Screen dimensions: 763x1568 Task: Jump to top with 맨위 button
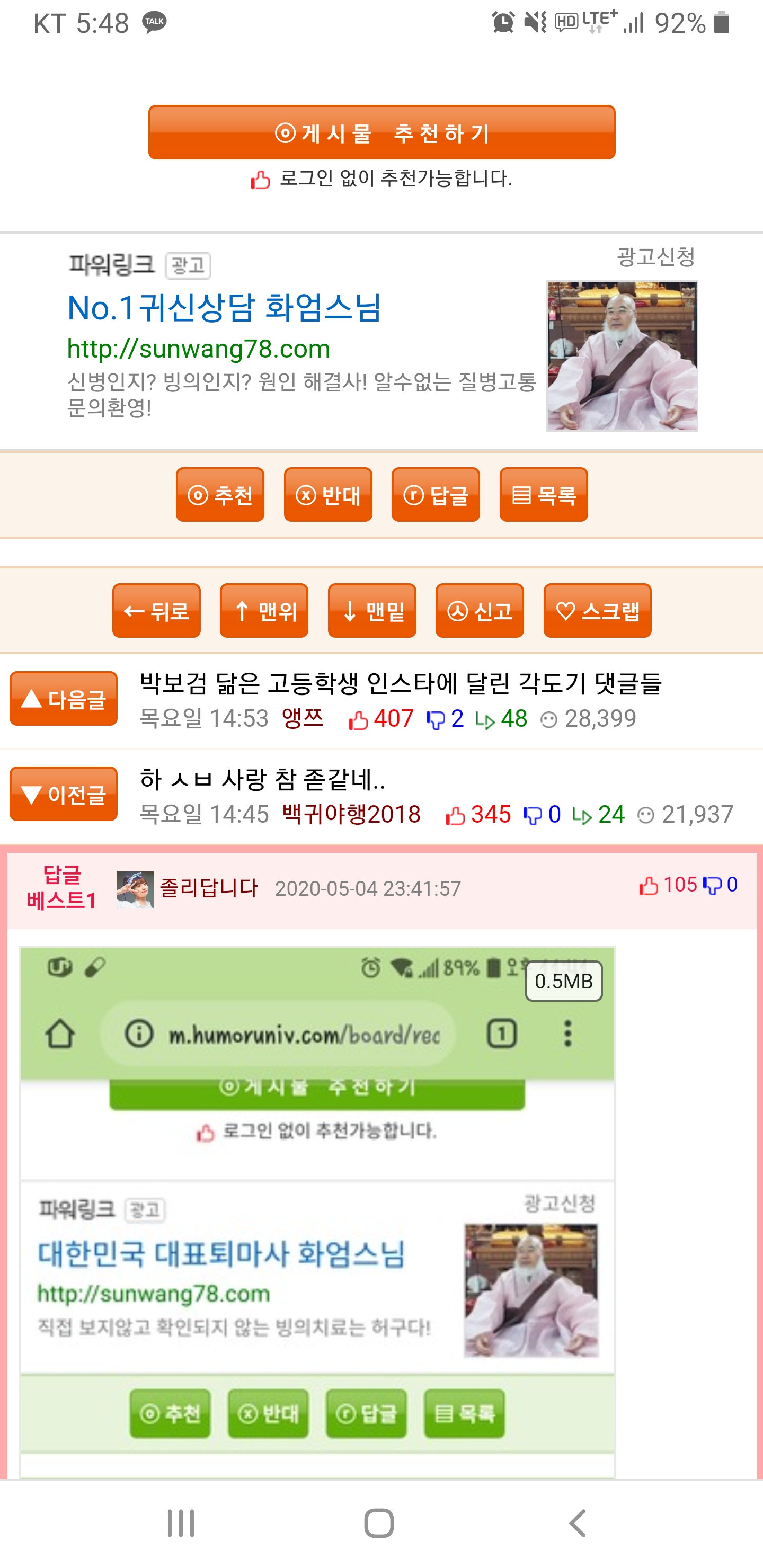264,611
